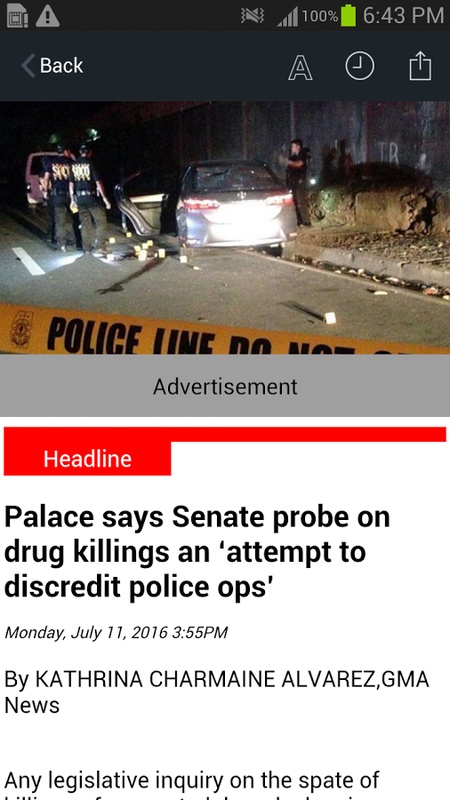The height and width of the screenshot is (800, 450).
Task: Tap the SIM card notification icon
Action: pos(17,16)
